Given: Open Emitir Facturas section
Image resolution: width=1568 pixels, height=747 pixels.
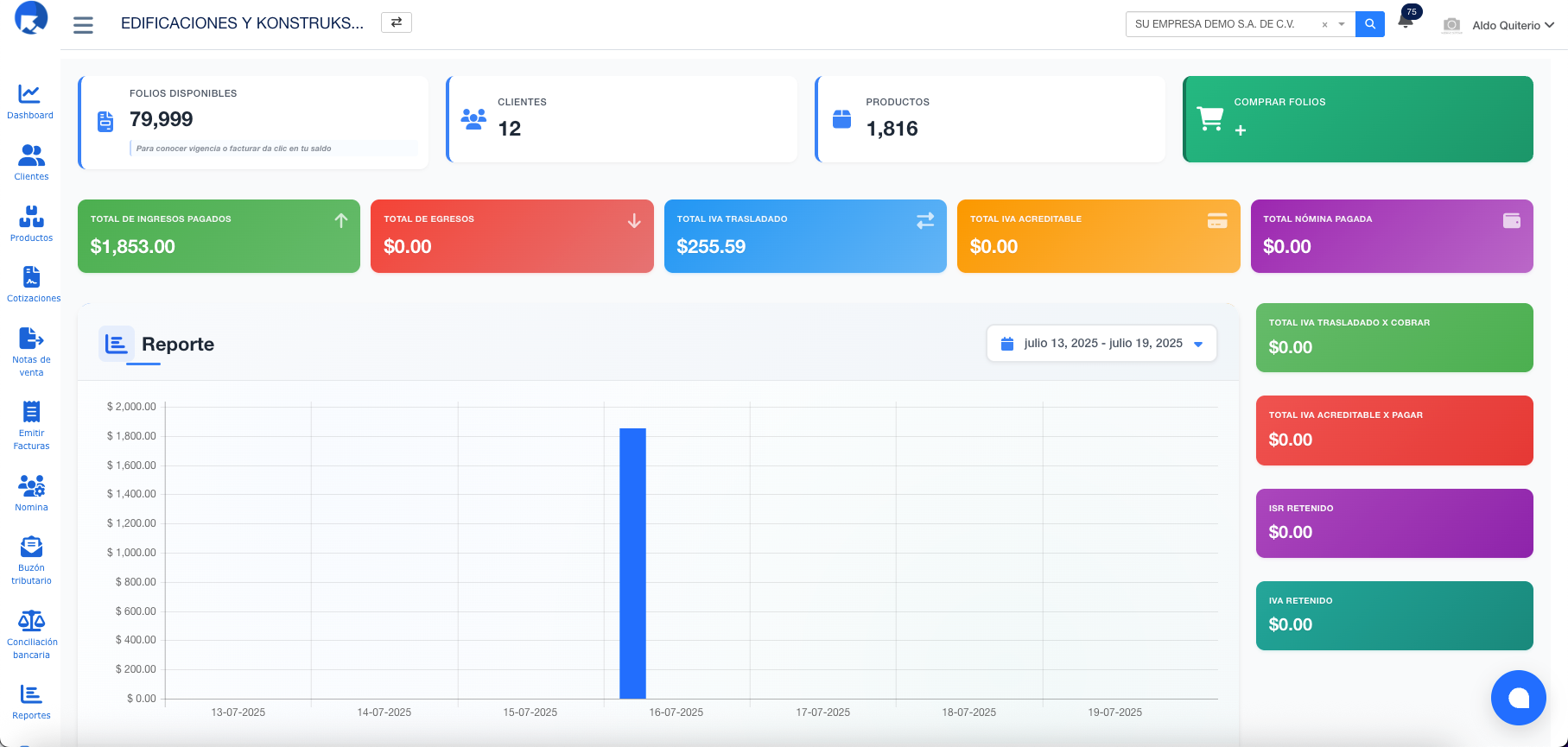Looking at the screenshot, I should (x=31, y=425).
